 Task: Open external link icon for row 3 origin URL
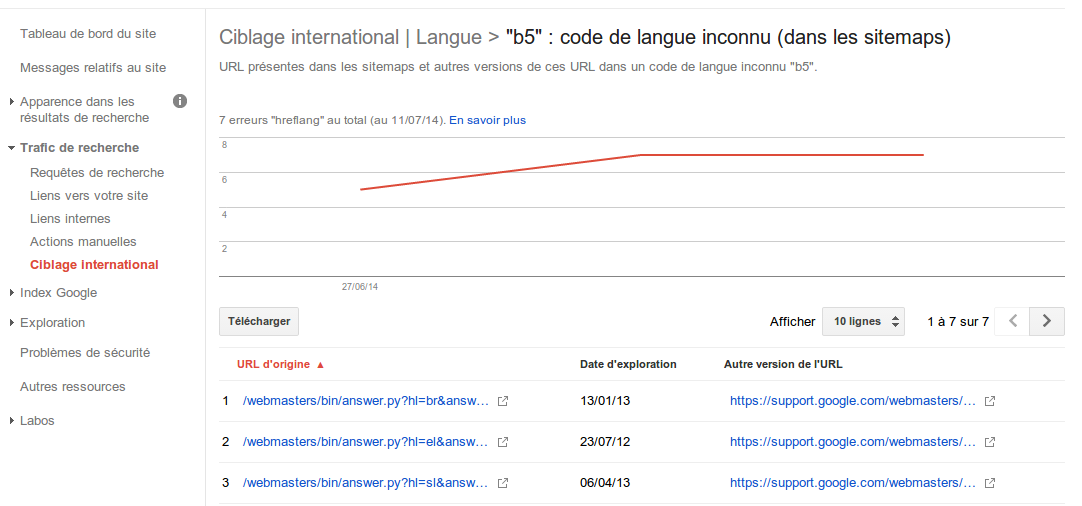click(503, 483)
